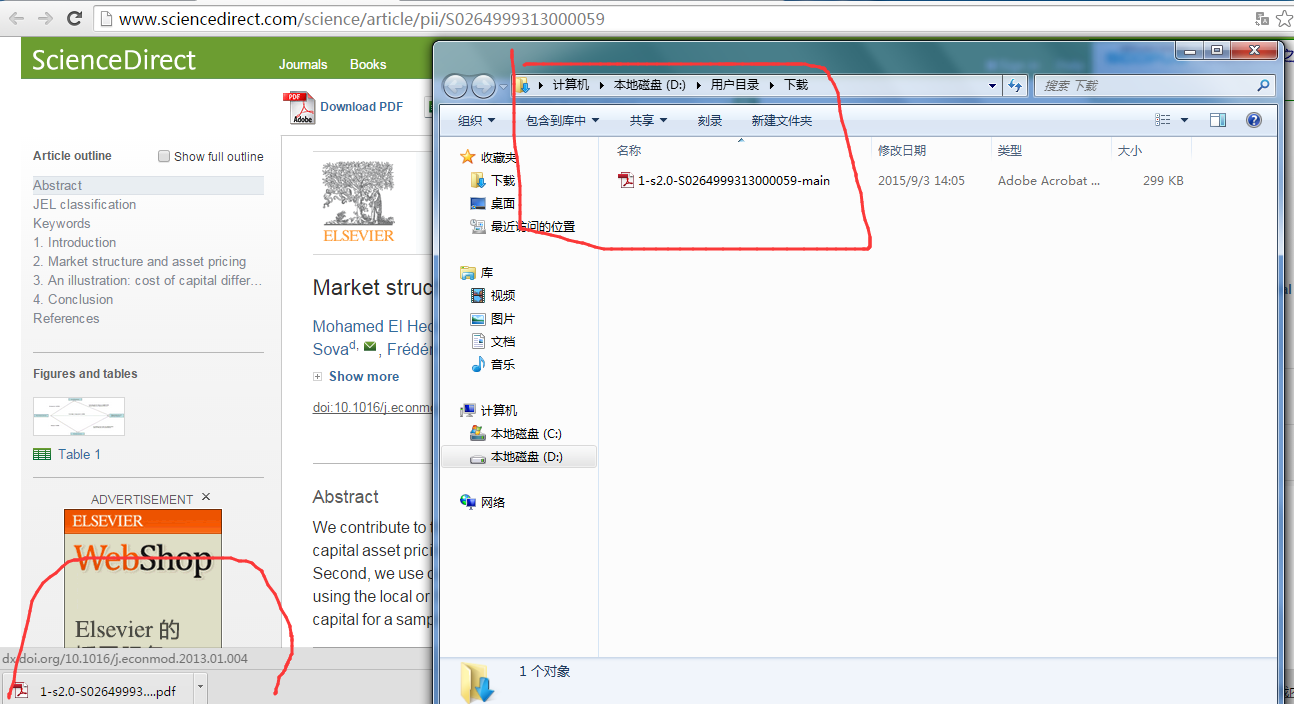Click the ScienceDirect logo

pyautogui.click(x=113, y=60)
